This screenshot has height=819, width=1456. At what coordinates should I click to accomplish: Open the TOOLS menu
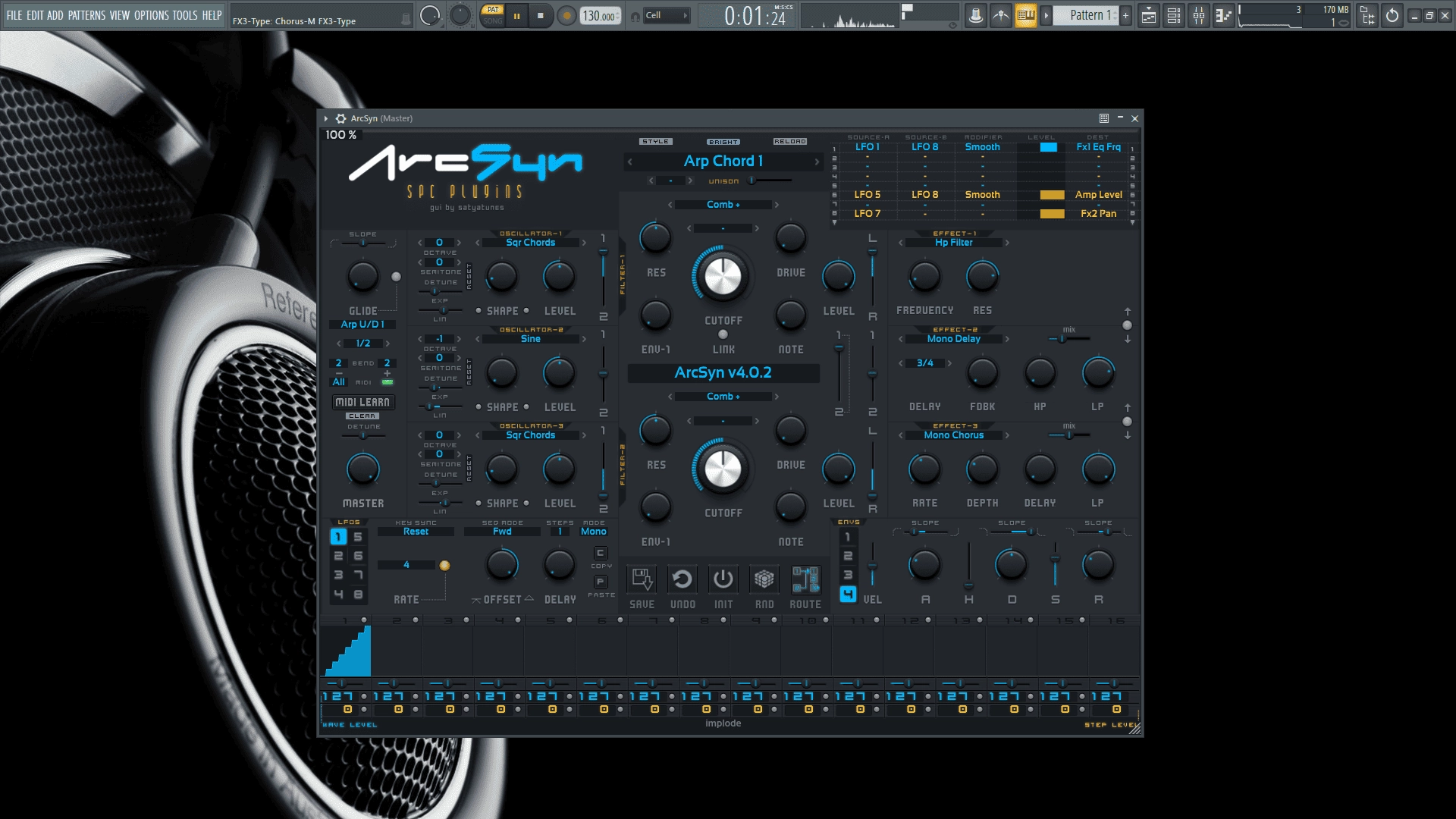(185, 15)
